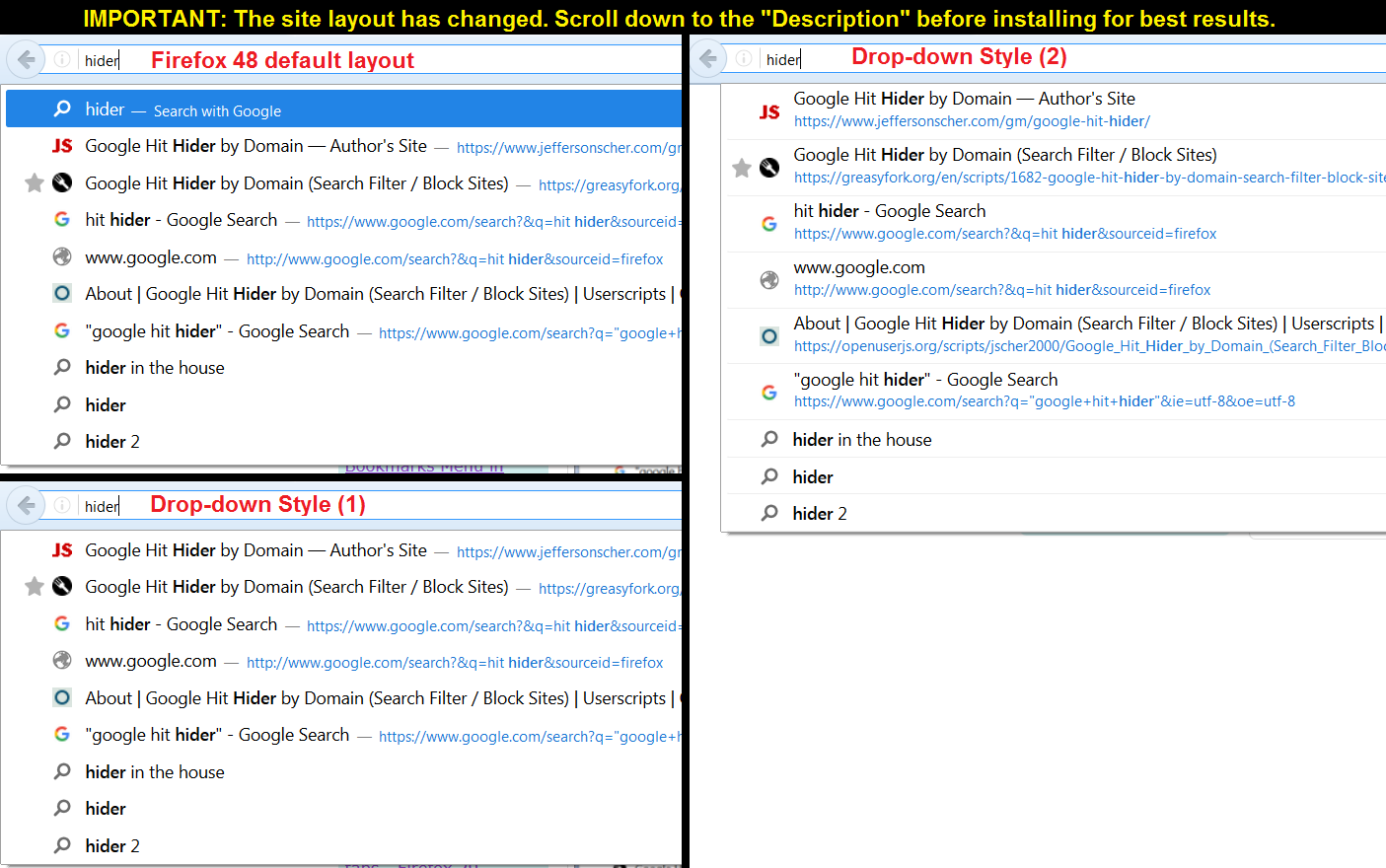
Task: Open jeffersonscher.com URL in default layout panel
Action: click(x=569, y=148)
